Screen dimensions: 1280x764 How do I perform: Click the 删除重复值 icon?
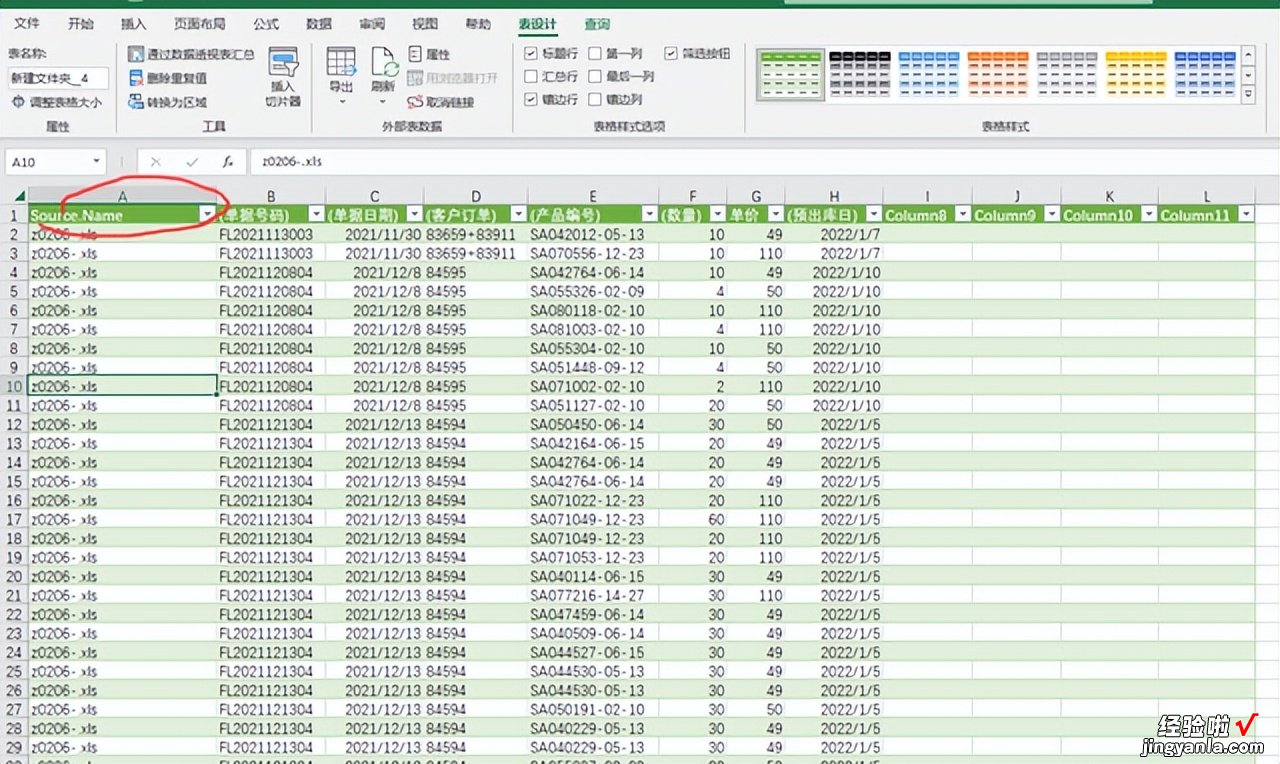137,78
